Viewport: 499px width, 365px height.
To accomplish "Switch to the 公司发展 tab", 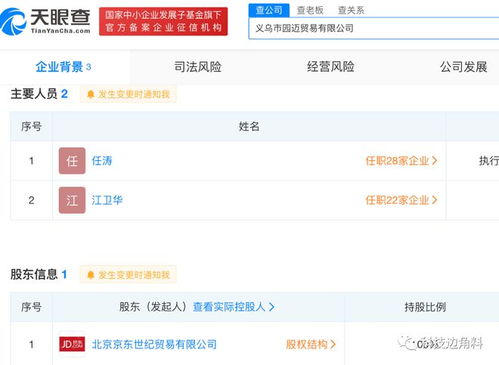I will 463,67.
